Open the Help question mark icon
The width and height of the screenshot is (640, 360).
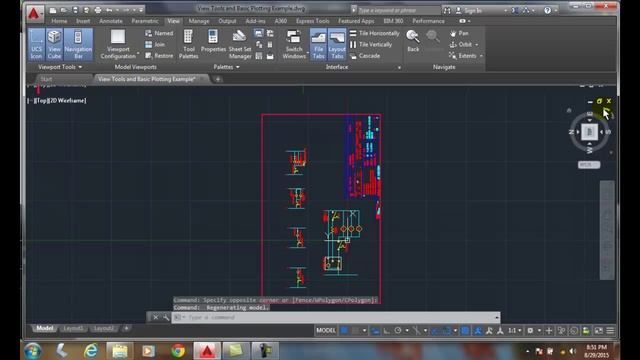pos(547,10)
